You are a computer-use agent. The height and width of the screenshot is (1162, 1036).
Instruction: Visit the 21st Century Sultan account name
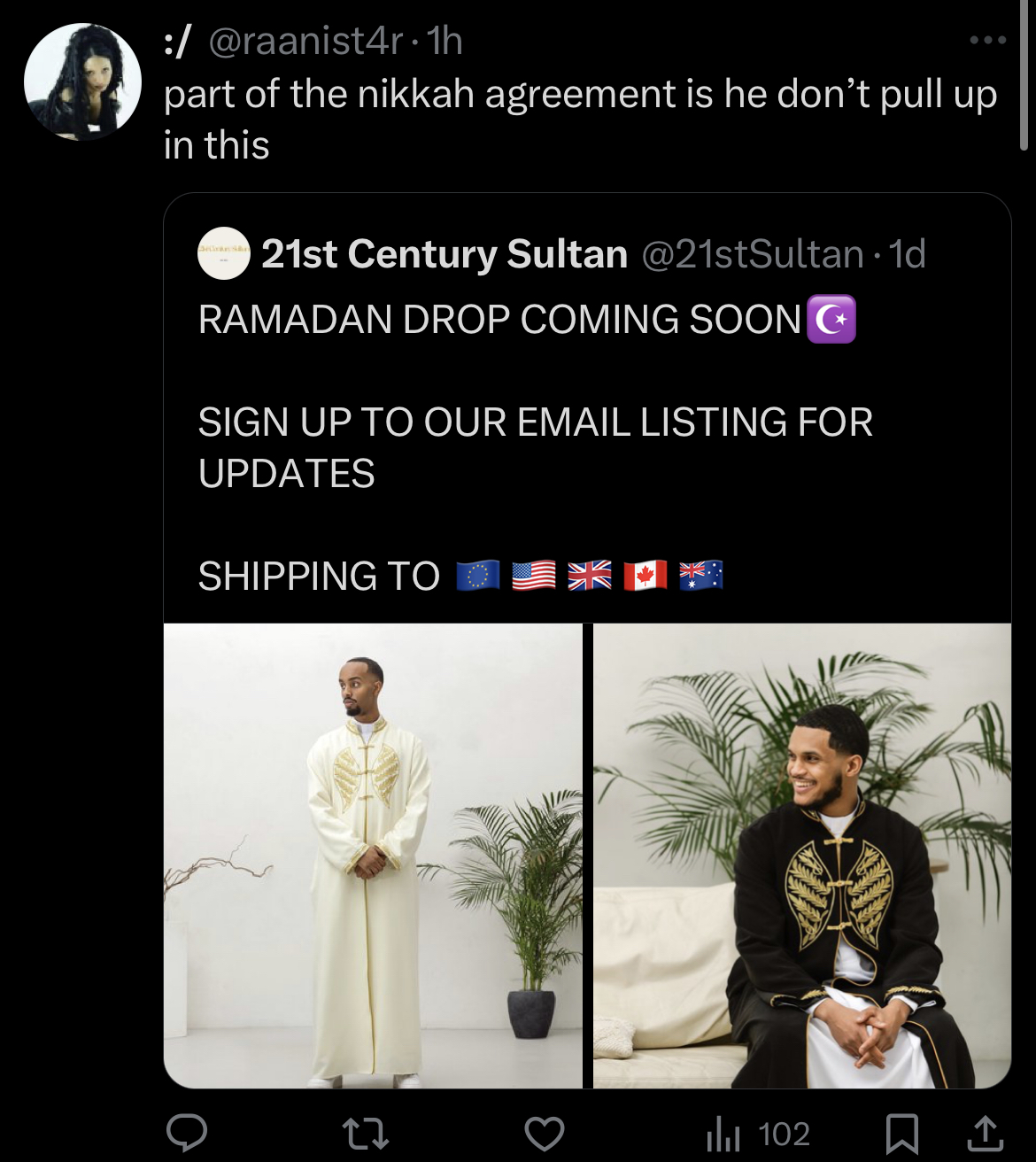click(445, 254)
